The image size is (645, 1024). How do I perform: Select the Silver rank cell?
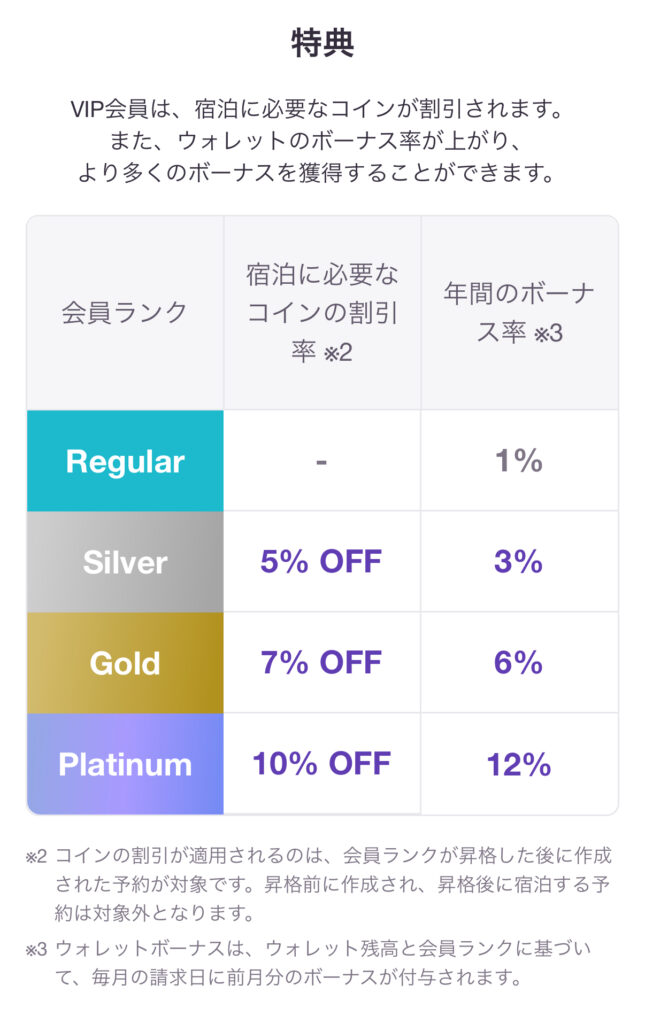pos(125,562)
